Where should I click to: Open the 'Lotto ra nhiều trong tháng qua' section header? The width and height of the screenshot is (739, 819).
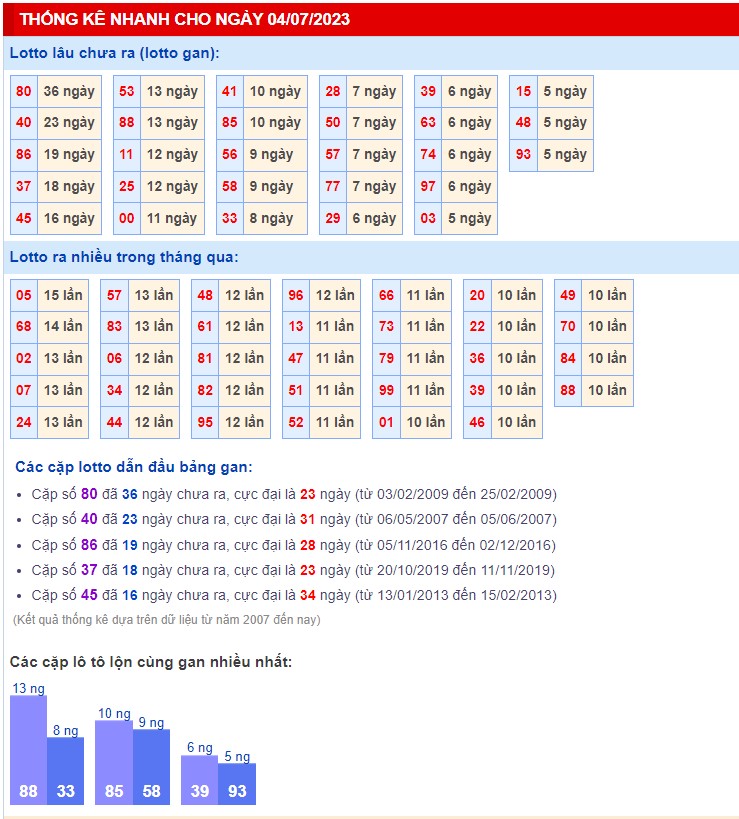tap(124, 257)
